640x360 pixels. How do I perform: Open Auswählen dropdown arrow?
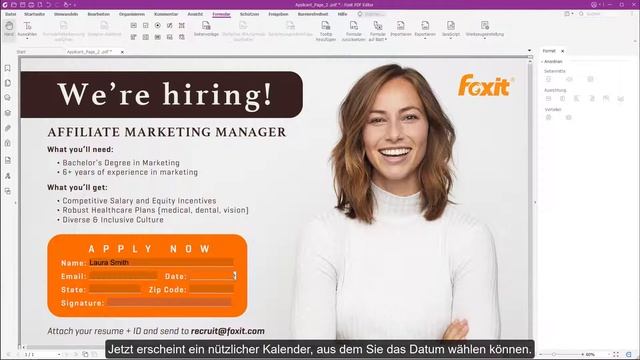tap(27, 38)
